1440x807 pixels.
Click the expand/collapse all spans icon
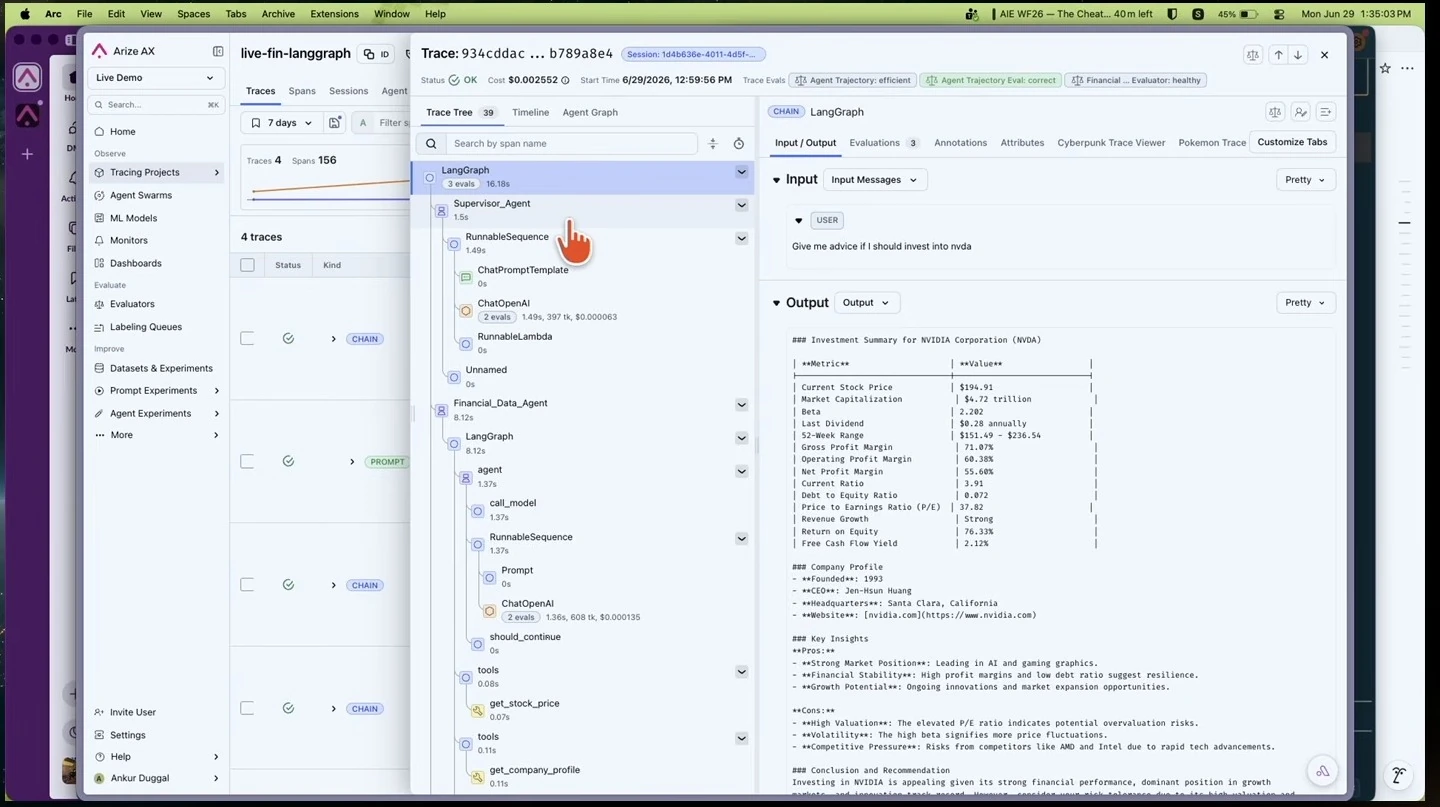(713, 143)
